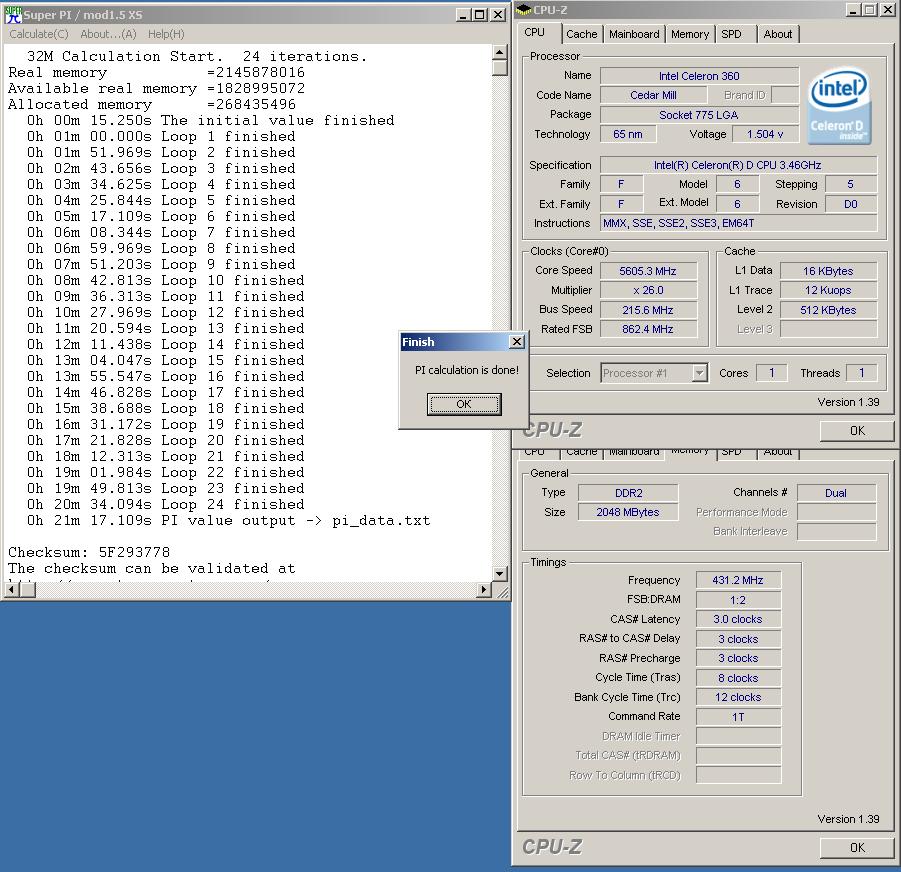The width and height of the screenshot is (901, 872).
Task: Click the Command Rate value 1T
Action: pos(738,717)
